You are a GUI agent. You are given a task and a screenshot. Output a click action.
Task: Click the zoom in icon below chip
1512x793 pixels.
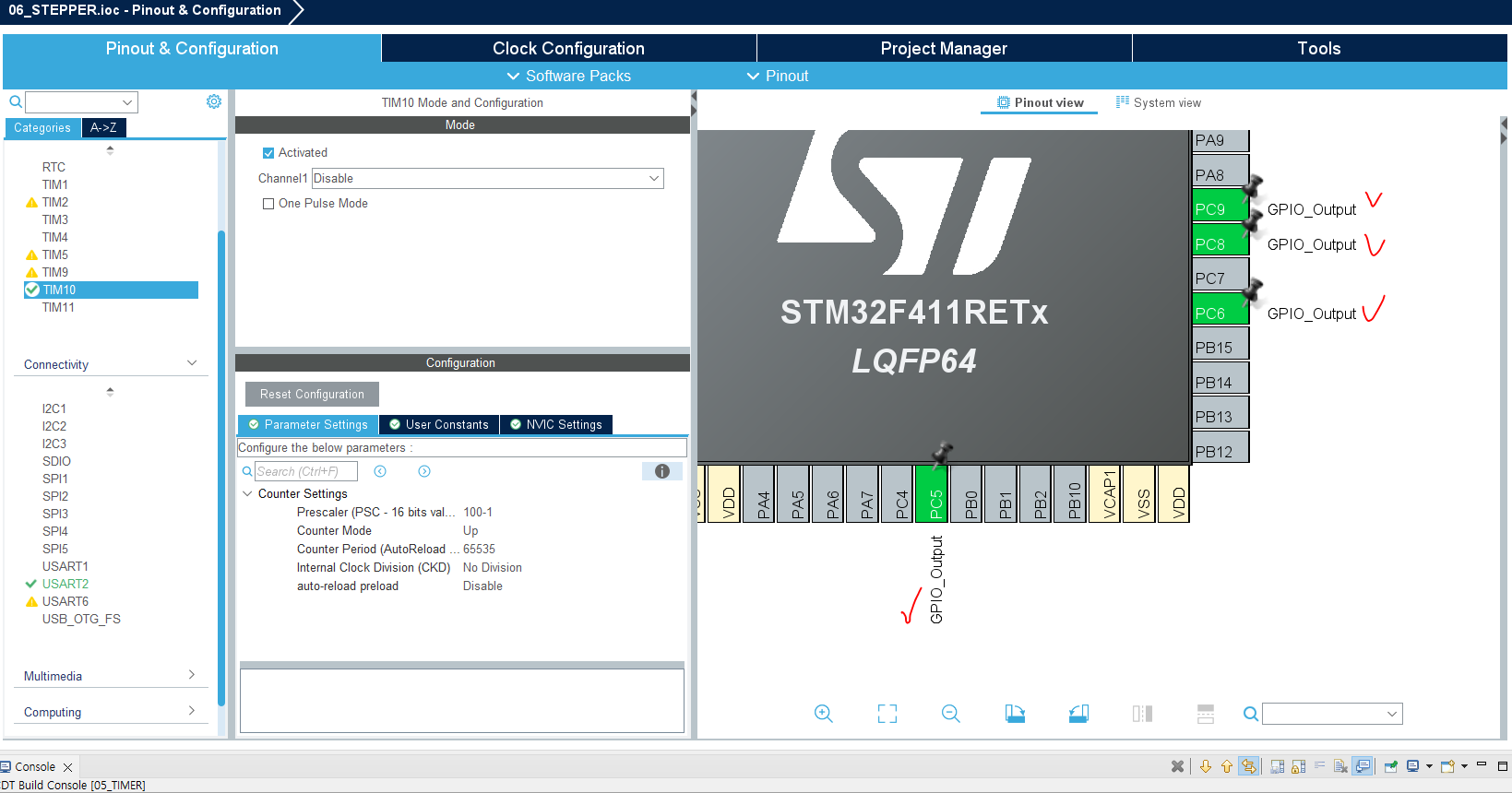pos(824,714)
